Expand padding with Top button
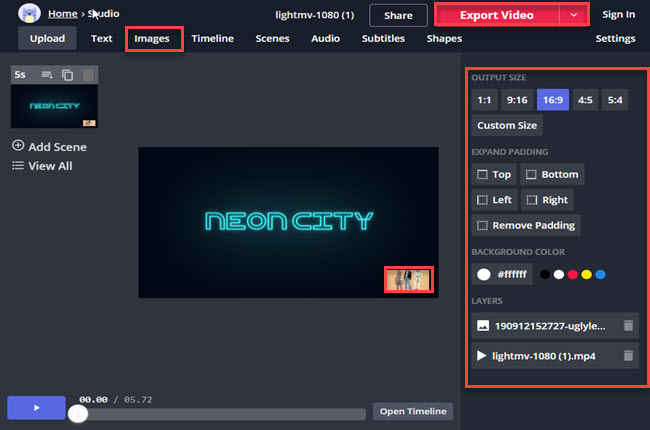The height and width of the screenshot is (430, 650). 494,175
